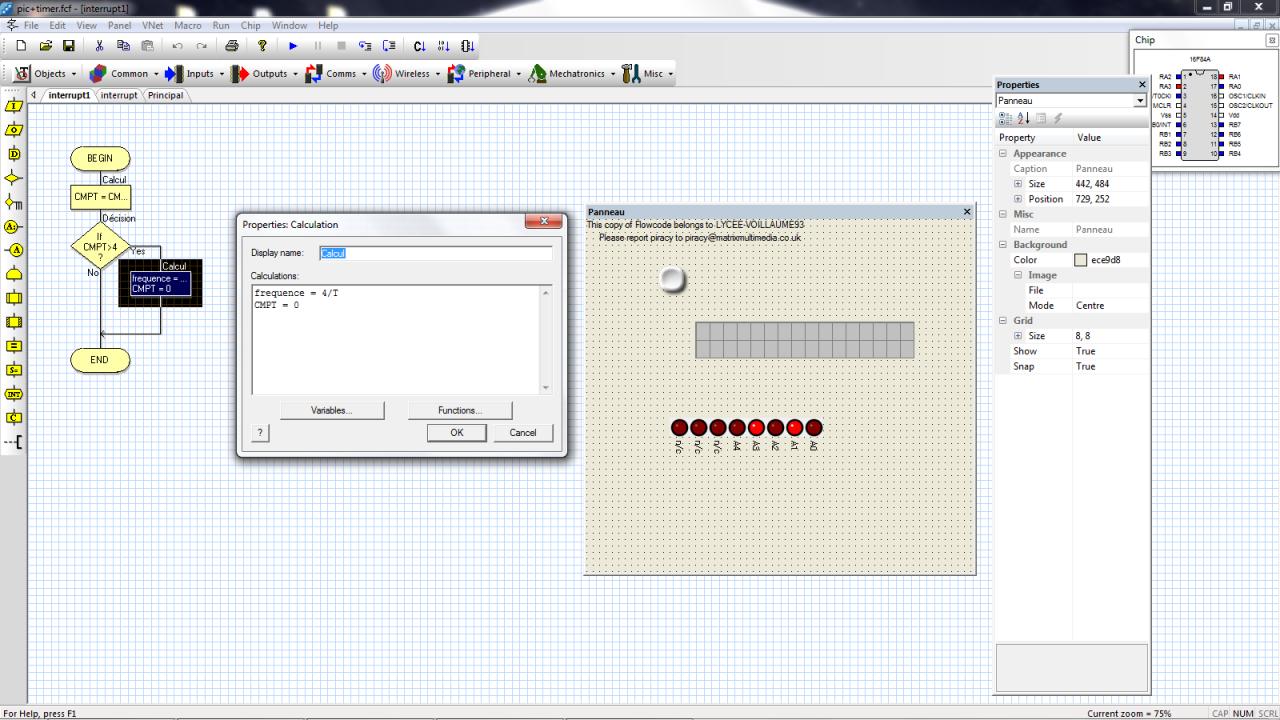Click the background Color swatch ece9d8
Image resolution: width=1280 pixels, height=720 pixels.
pos(1080,260)
